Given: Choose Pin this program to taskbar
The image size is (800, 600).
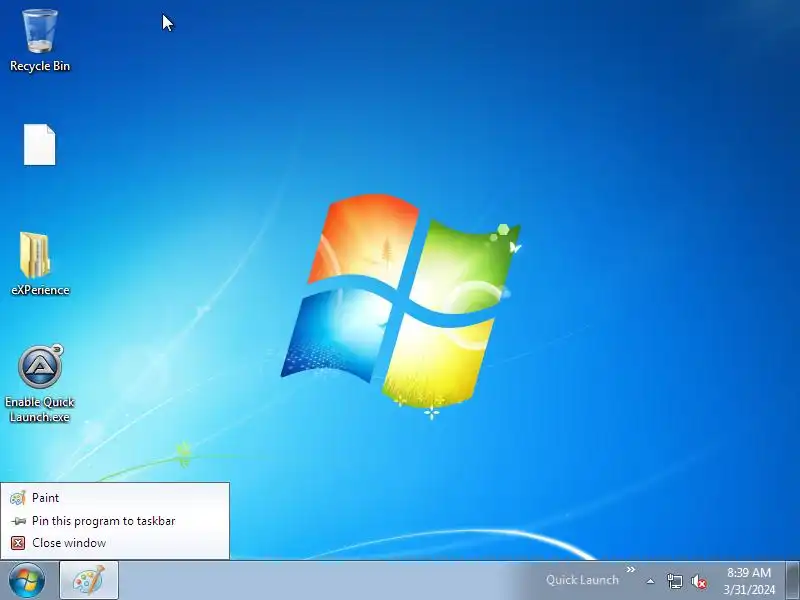Looking at the screenshot, I should point(115,521).
